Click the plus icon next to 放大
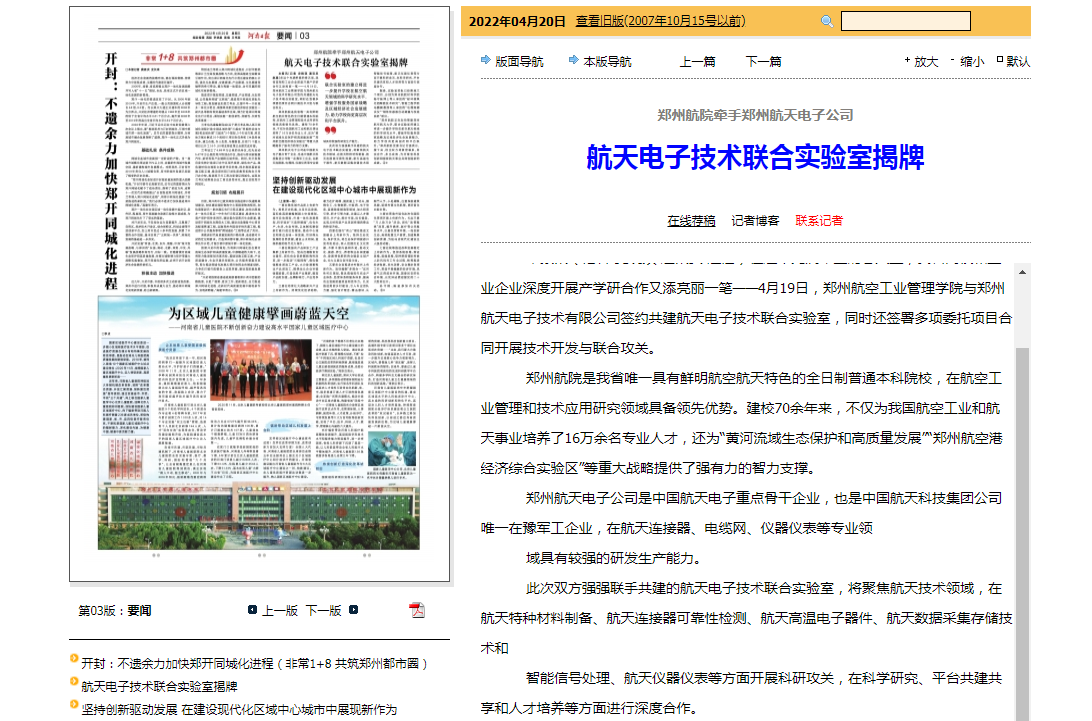1092x721 pixels. [907, 60]
